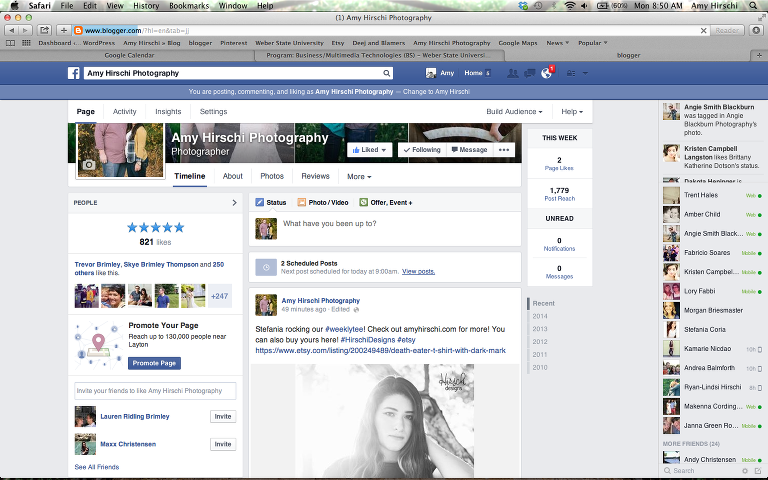Click the See All Friends link

click(97, 467)
